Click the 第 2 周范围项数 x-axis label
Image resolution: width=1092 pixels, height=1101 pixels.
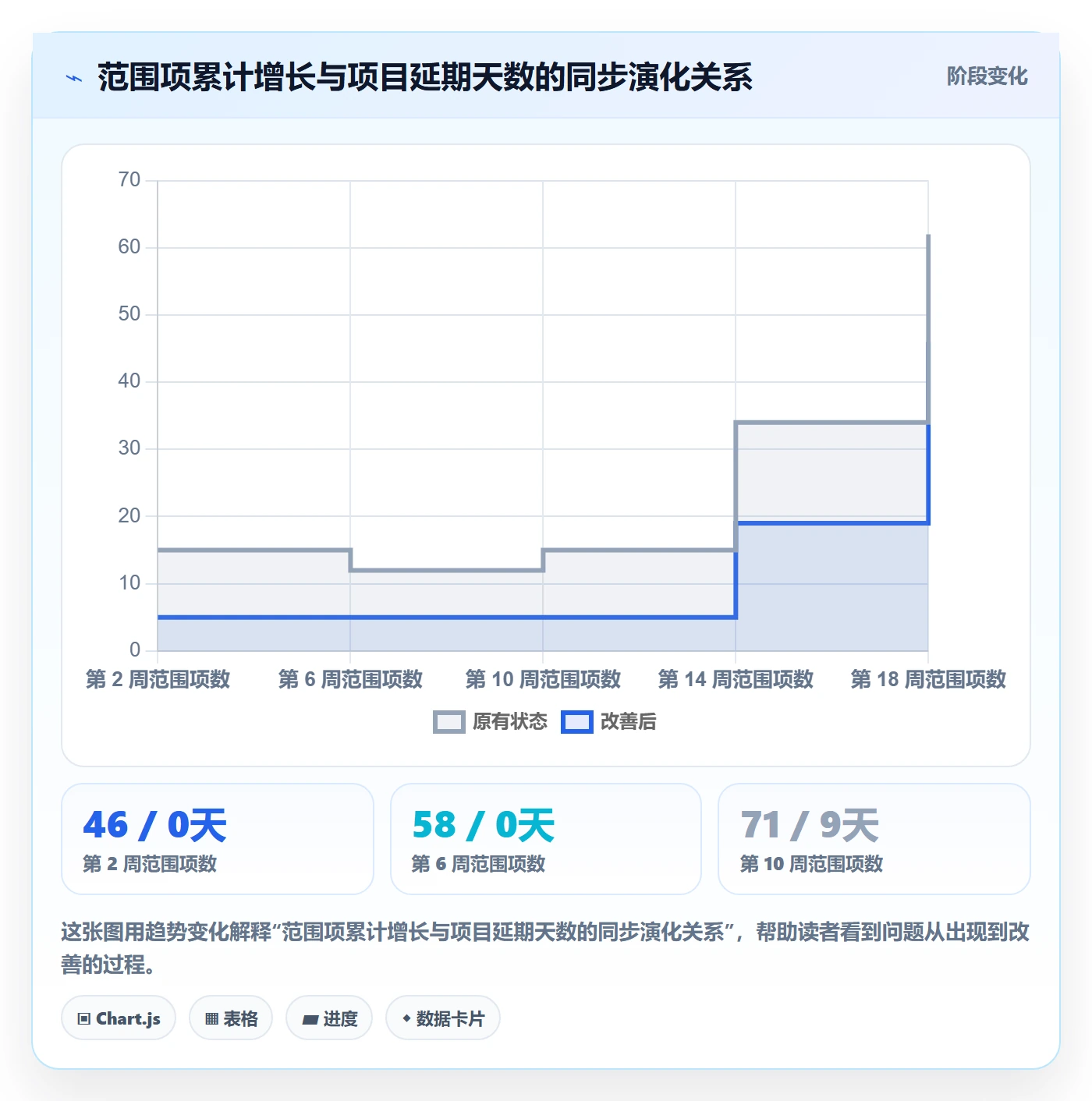click(158, 680)
